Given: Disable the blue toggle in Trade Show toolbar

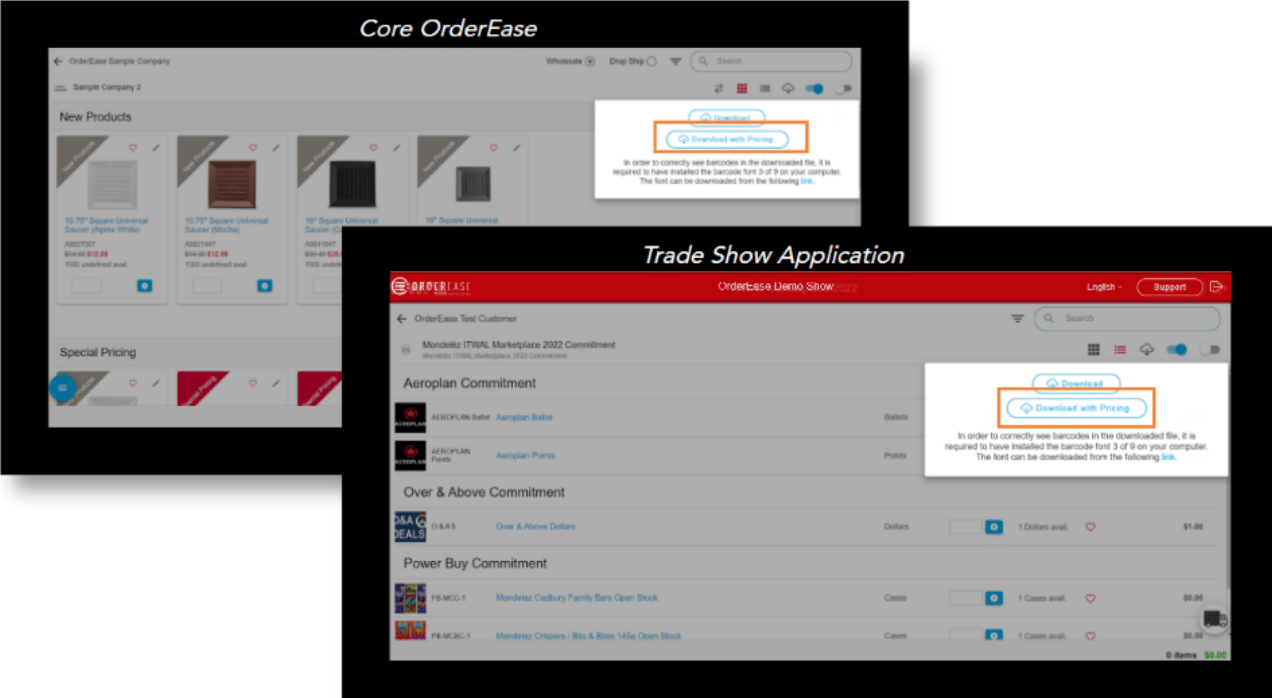Looking at the screenshot, I should (x=1177, y=348).
